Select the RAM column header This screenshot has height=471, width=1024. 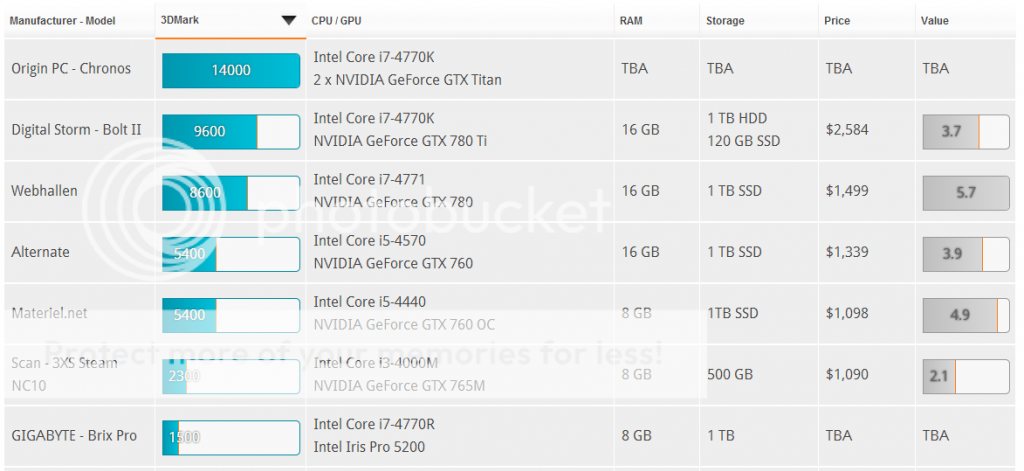coord(631,21)
